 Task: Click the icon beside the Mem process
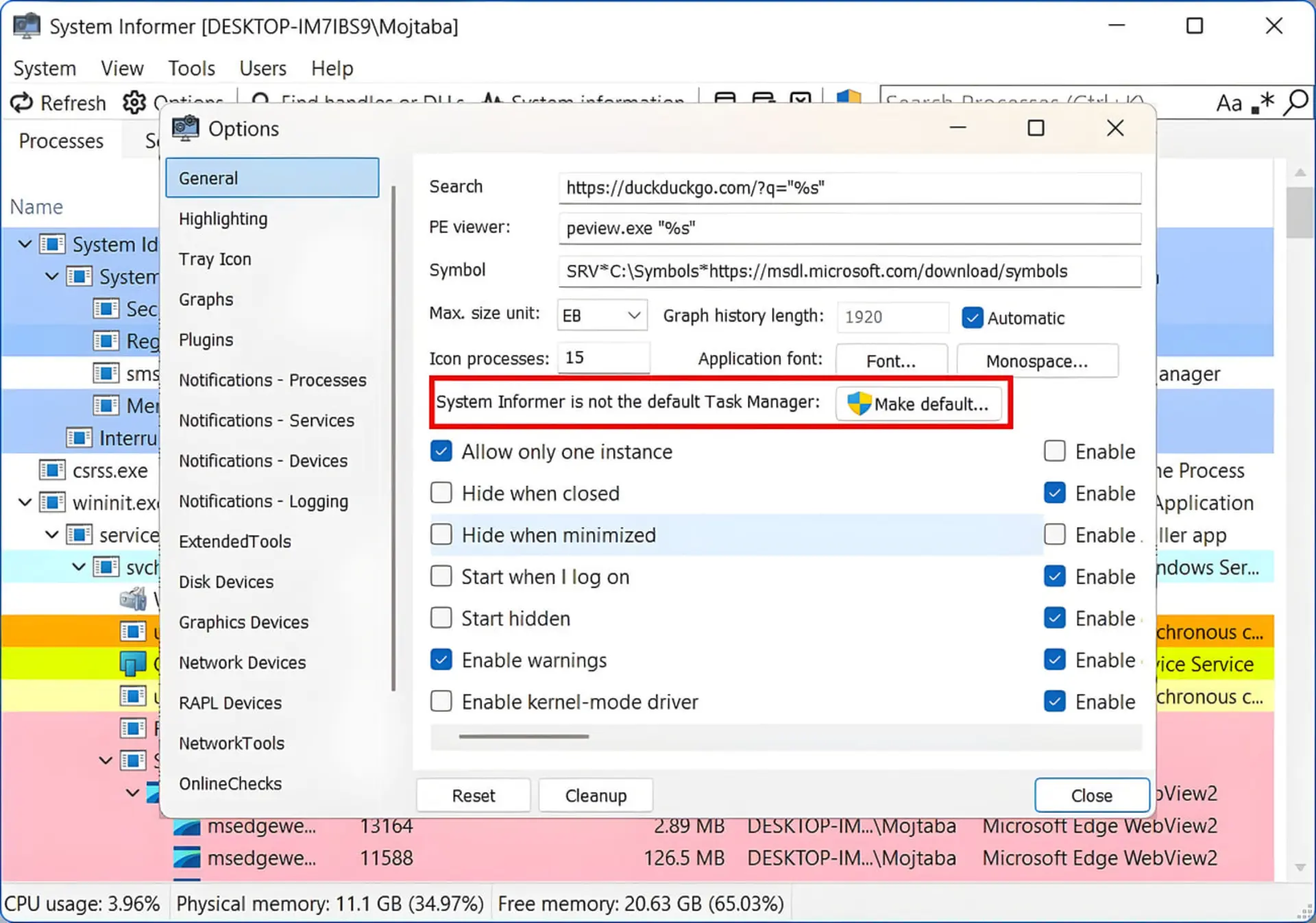pyautogui.click(x=106, y=406)
